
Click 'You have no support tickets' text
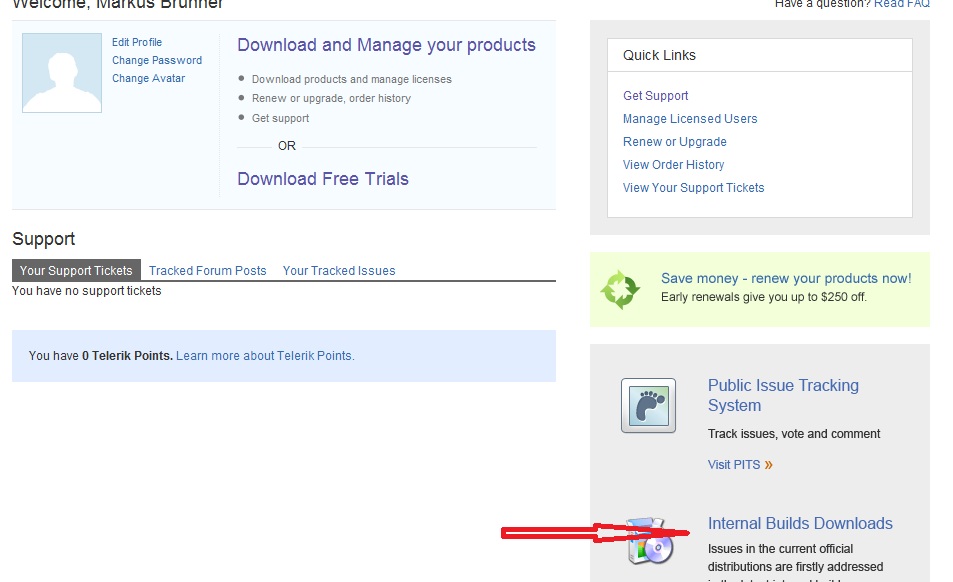[87, 291]
